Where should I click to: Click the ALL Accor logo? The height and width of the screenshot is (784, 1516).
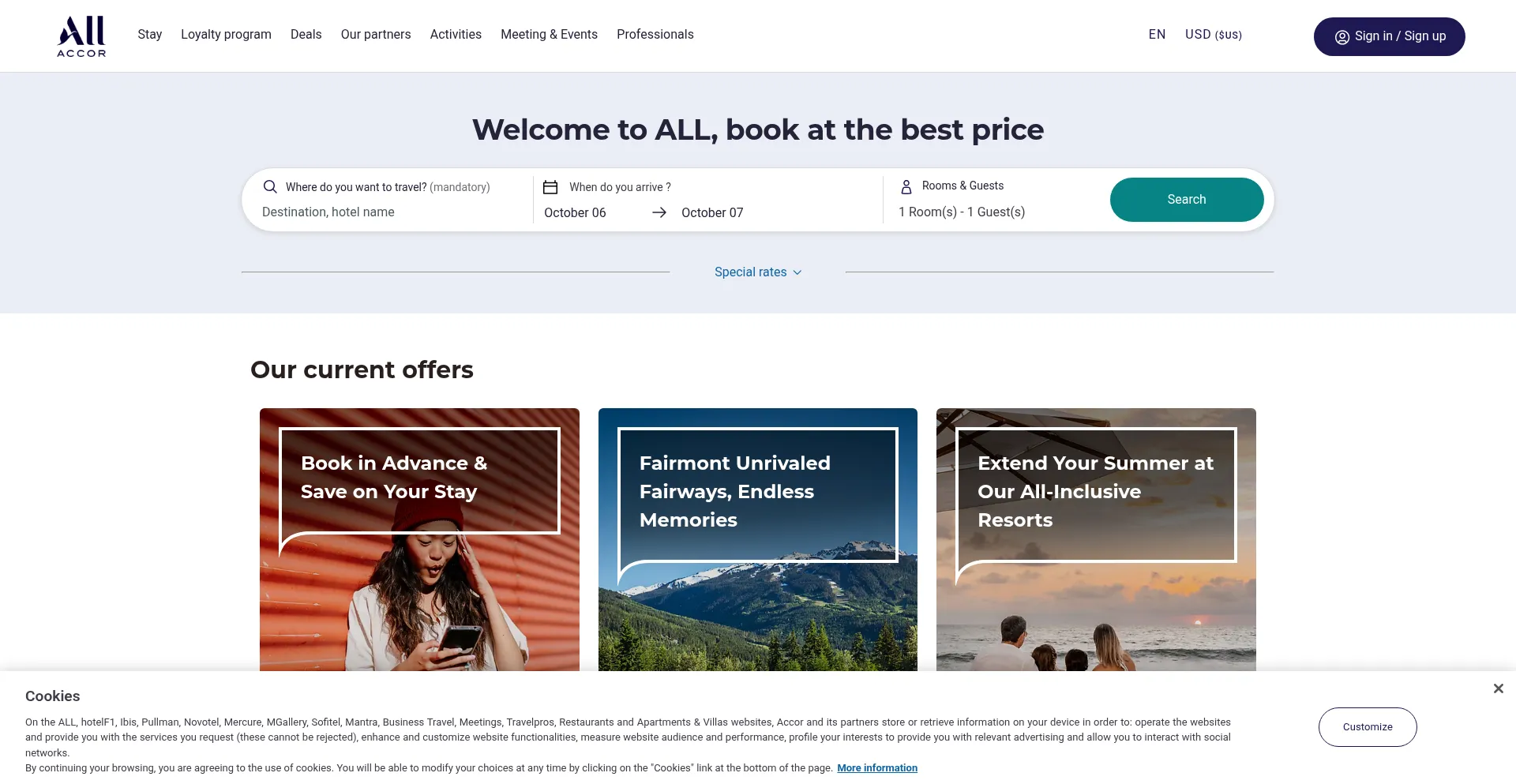coord(81,36)
